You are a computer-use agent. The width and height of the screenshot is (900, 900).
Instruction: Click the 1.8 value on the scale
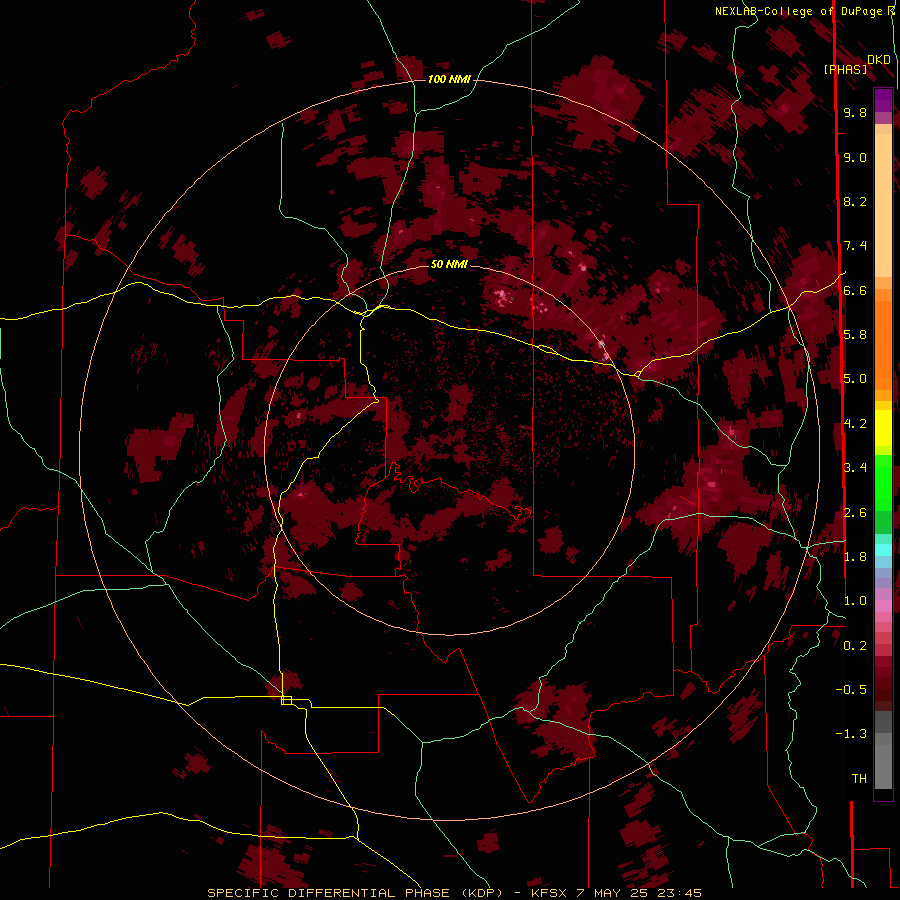855,557
